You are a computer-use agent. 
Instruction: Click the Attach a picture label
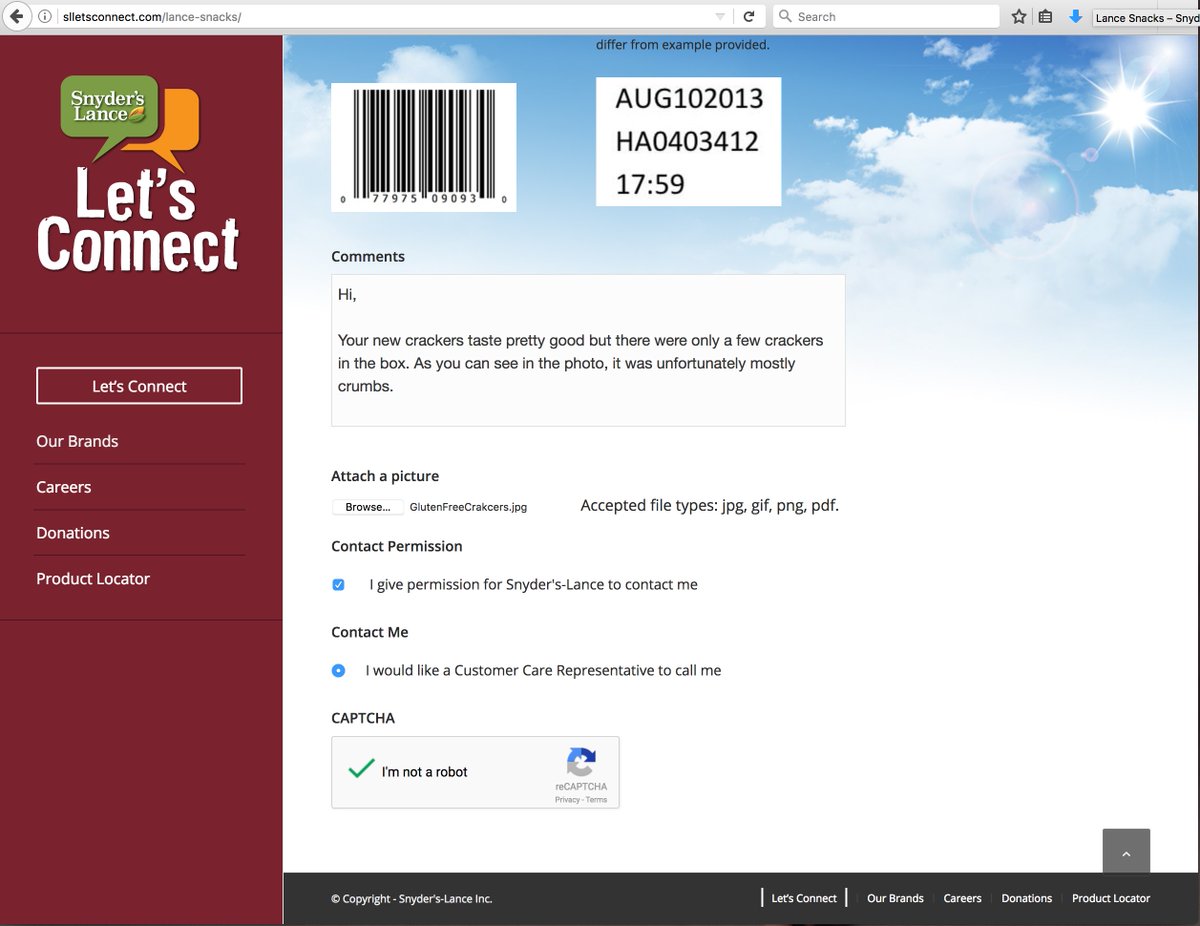[385, 476]
